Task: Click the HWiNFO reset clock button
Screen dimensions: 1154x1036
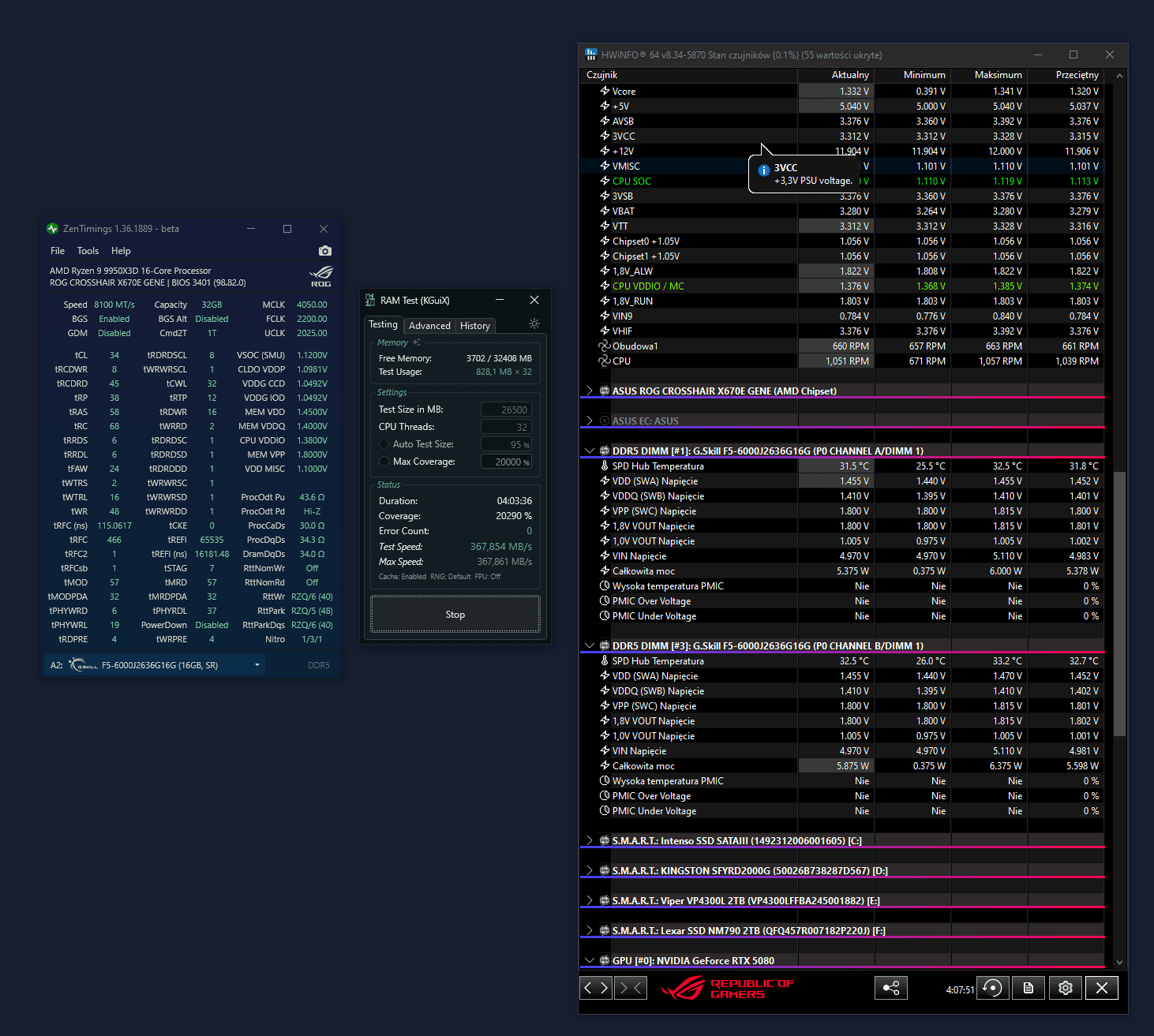Action: (993, 988)
